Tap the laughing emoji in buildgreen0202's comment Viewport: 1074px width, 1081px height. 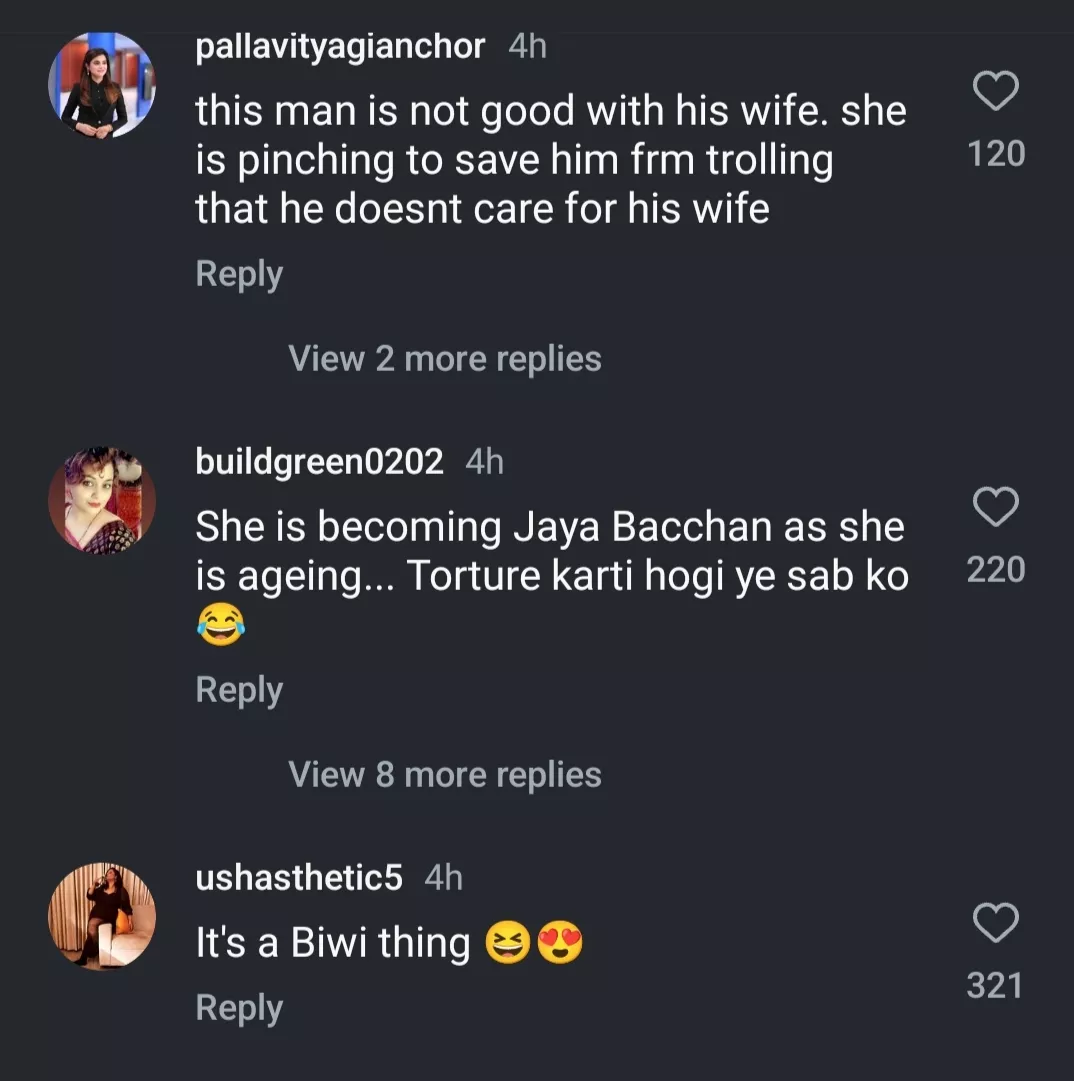tap(218, 625)
